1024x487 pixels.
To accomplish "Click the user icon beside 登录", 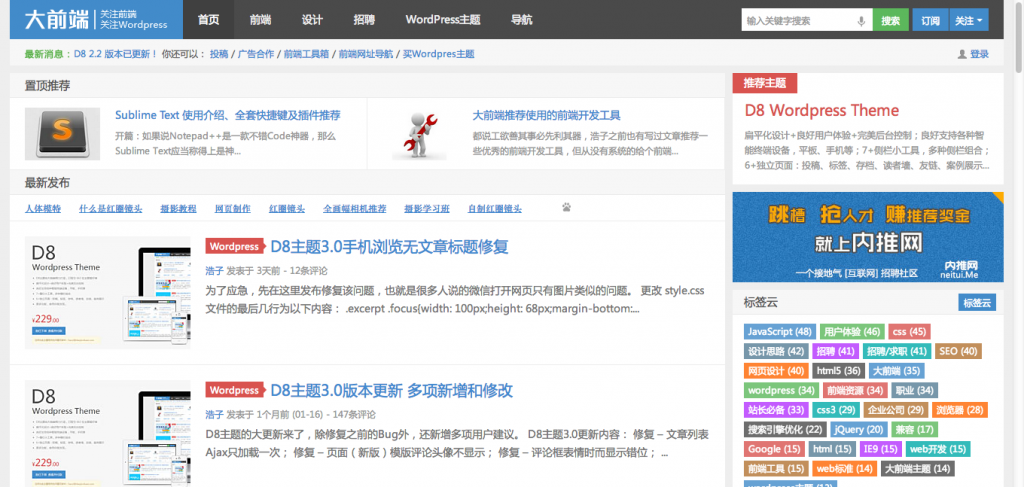I will click(x=962, y=54).
